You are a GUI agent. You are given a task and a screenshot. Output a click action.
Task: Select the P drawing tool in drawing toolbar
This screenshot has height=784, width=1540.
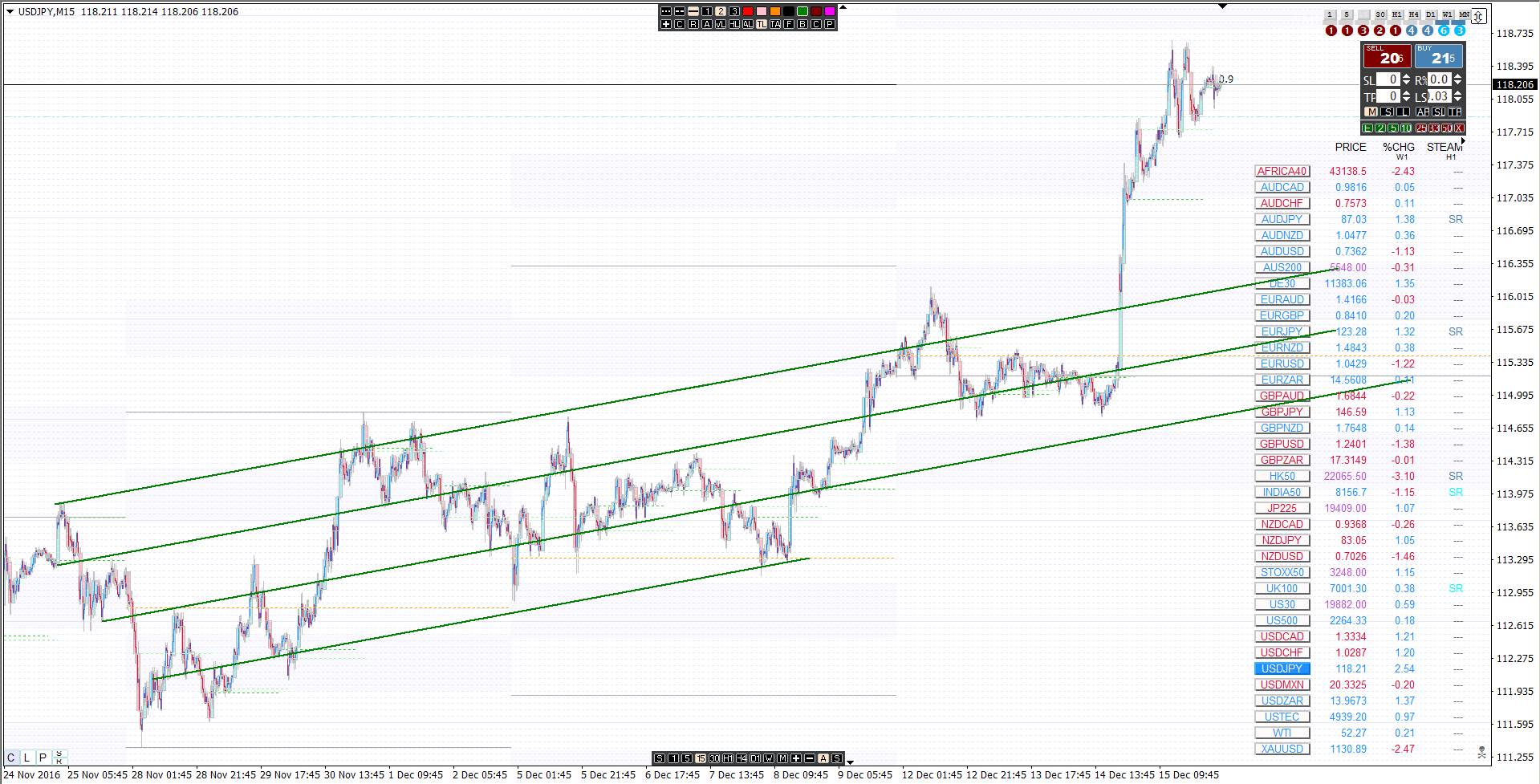(x=830, y=24)
